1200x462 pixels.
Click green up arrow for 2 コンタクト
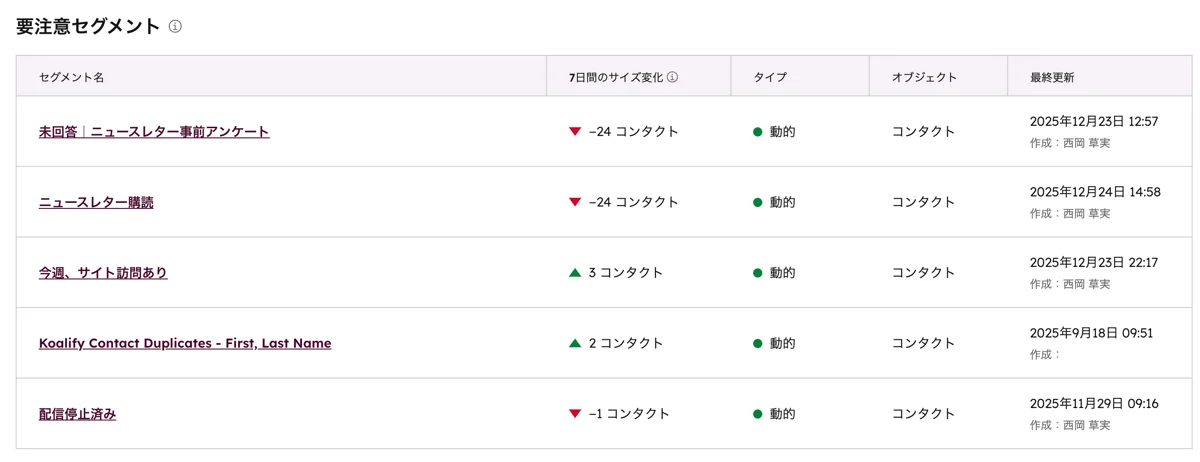coord(574,343)
